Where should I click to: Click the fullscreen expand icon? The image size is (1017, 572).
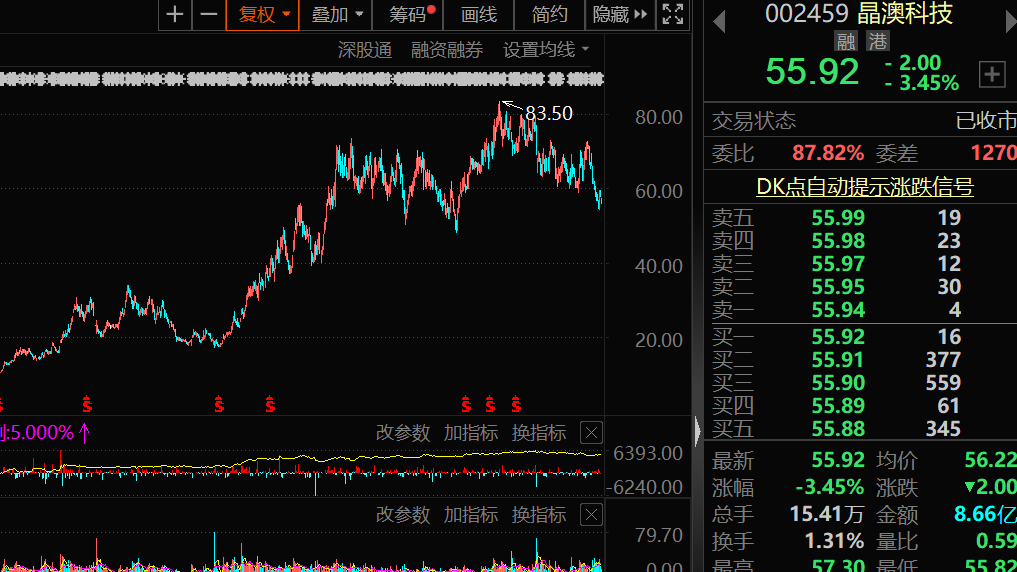[x=673, y=15]
